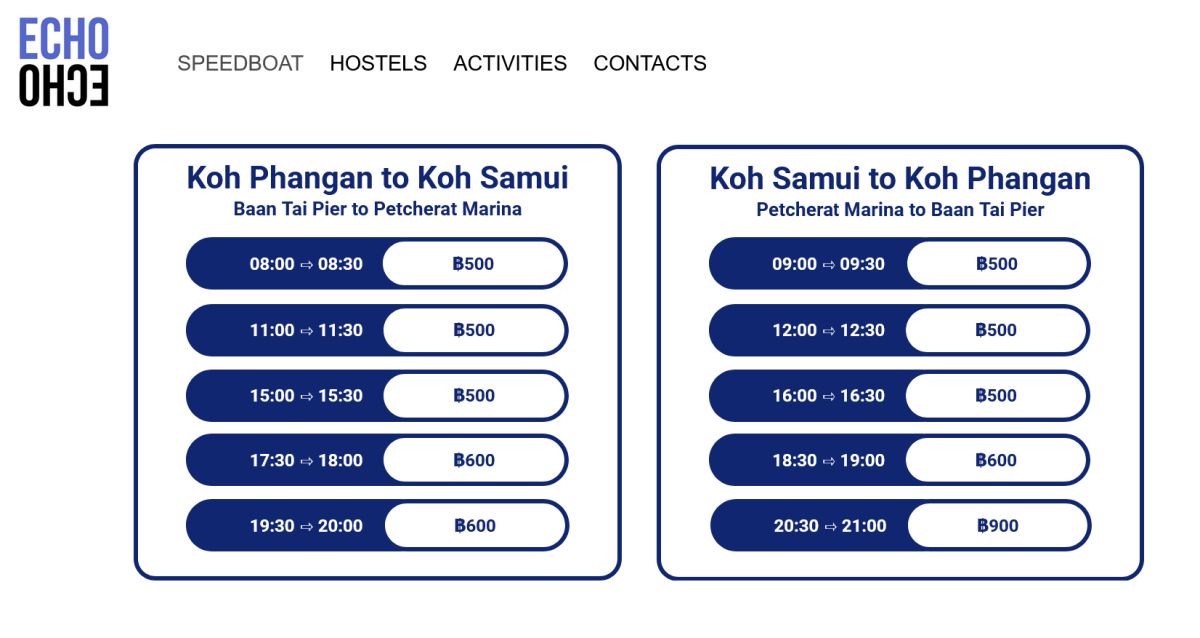Choose the 12:00 to 12:30 speedboat
The width and height of the screenshot is (1200, 638).
pyautogui.click(x=828, y=330)
